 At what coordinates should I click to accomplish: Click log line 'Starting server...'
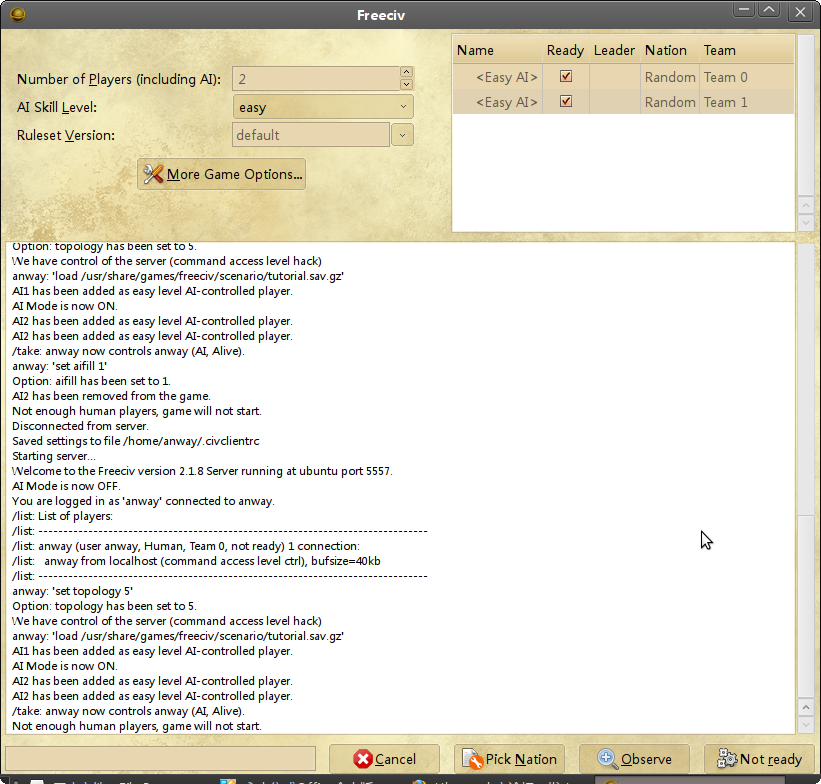[x=53, y=456]
